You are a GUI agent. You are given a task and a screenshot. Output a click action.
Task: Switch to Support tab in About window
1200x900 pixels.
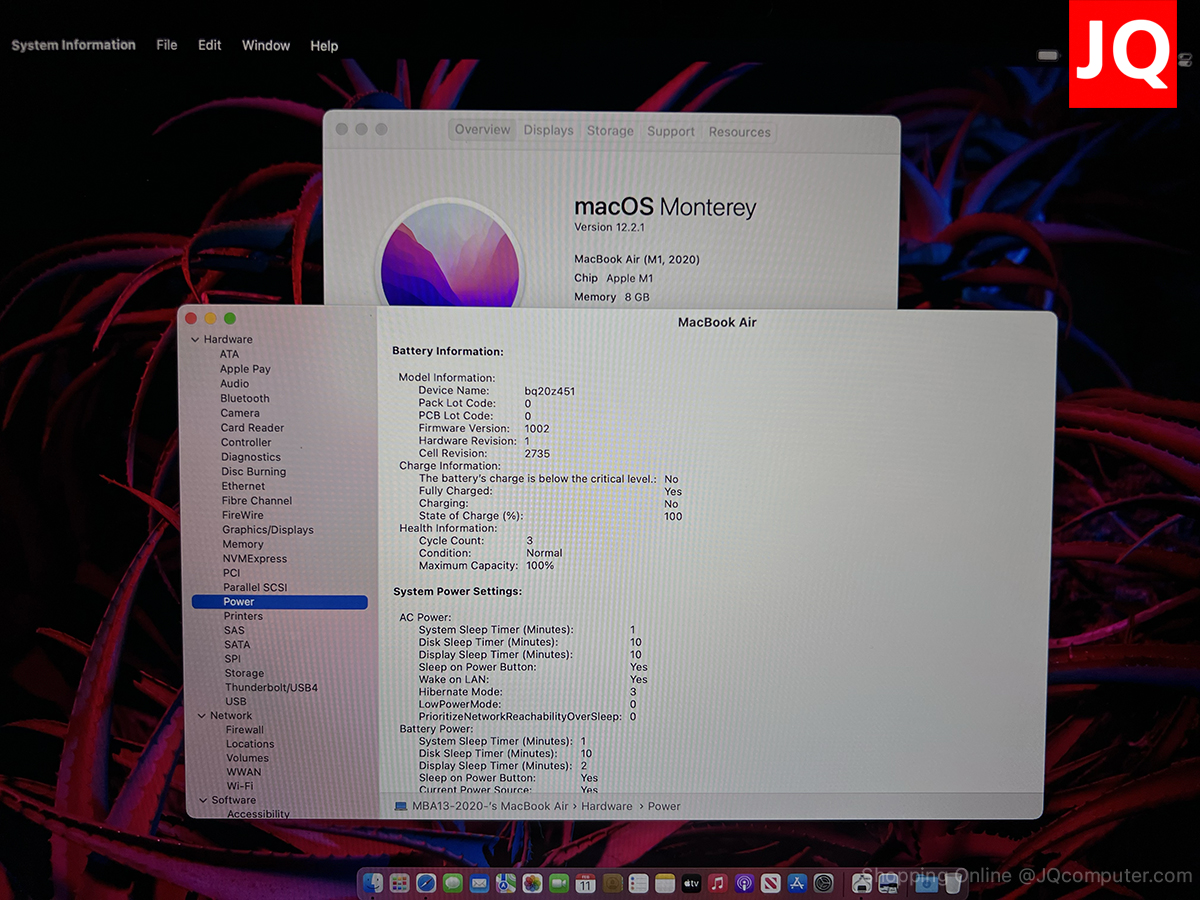[x=671, y=131]
